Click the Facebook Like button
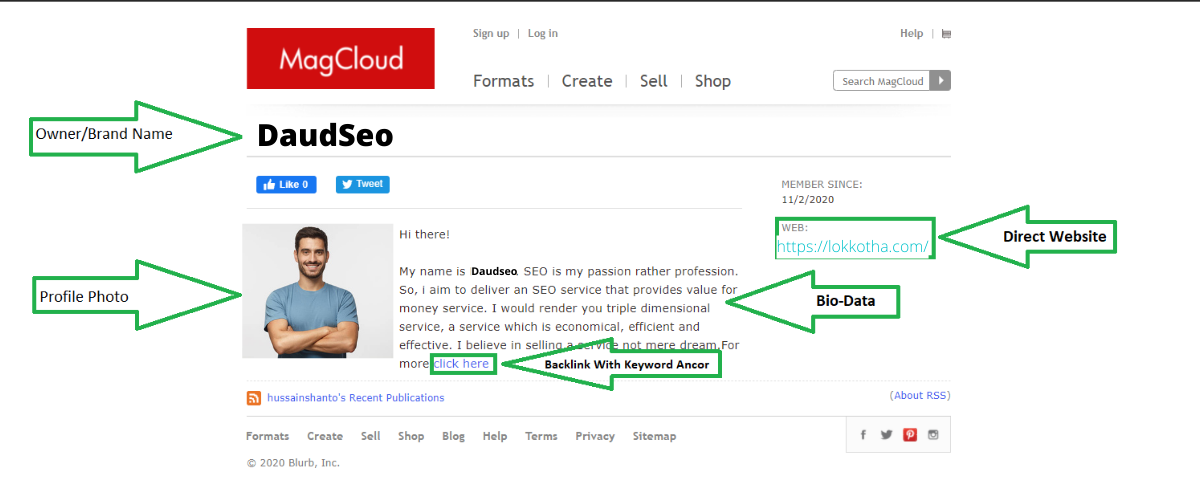 pos(286,184)
